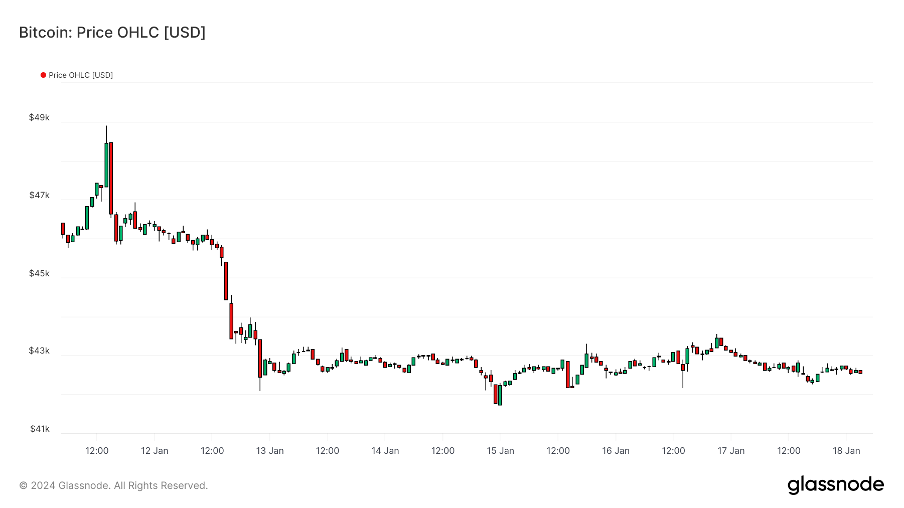904x508 pixels.
Task: Select the $41k y-axis label
Action: click(x=39, y=429)
